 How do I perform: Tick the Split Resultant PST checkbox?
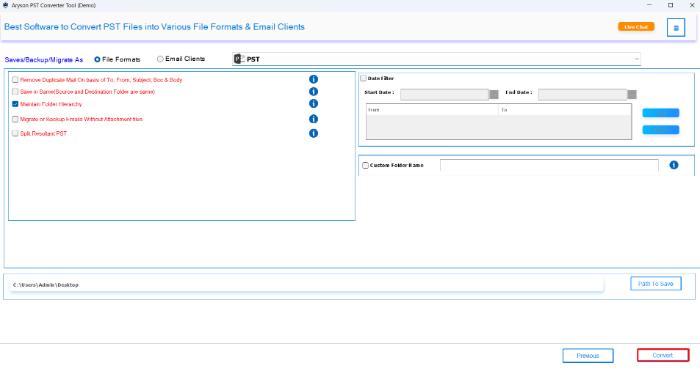coord(15,133)
